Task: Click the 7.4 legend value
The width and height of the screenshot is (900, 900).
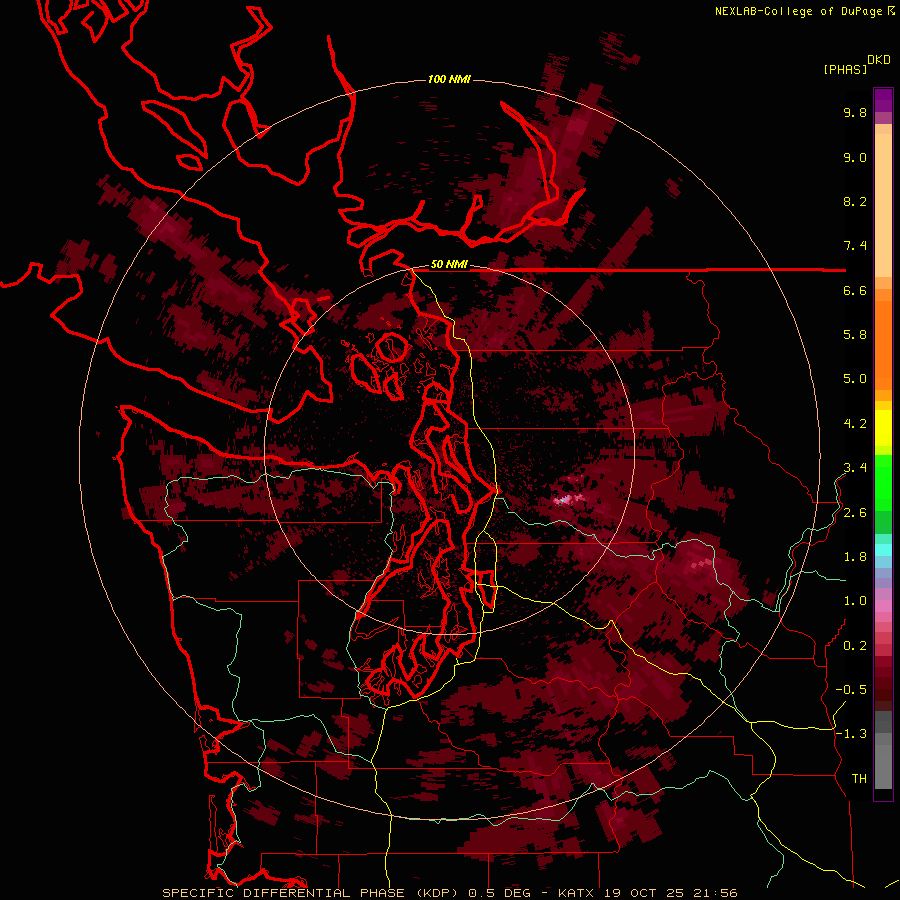Action: (x=855, y=246)
